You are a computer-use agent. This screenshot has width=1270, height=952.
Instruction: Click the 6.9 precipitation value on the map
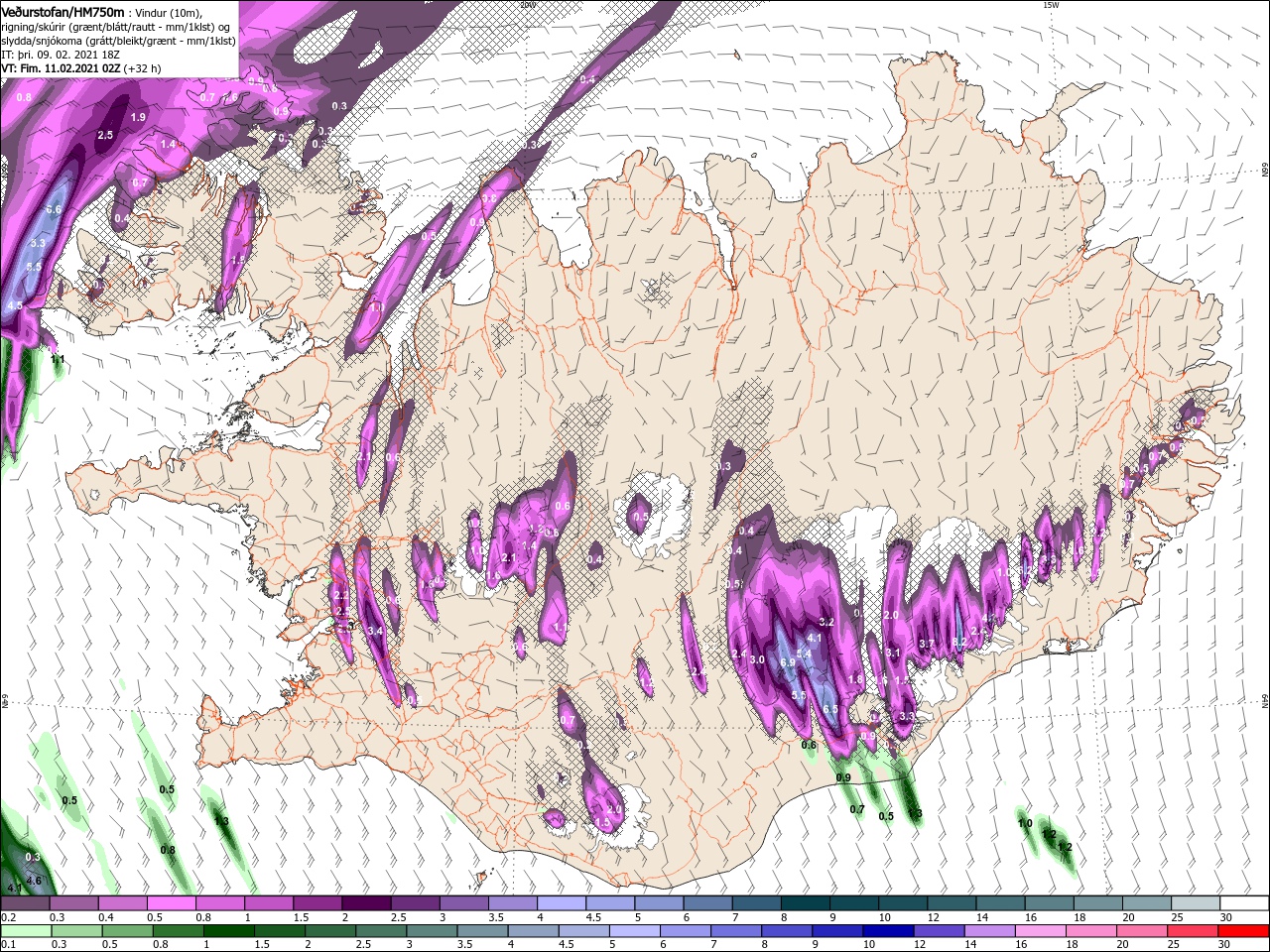click(x=789, y=662)
